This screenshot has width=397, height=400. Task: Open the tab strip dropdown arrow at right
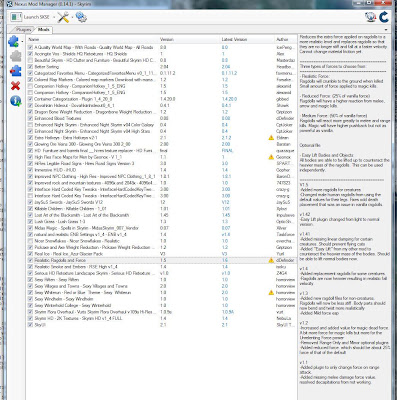click(386, 30)
